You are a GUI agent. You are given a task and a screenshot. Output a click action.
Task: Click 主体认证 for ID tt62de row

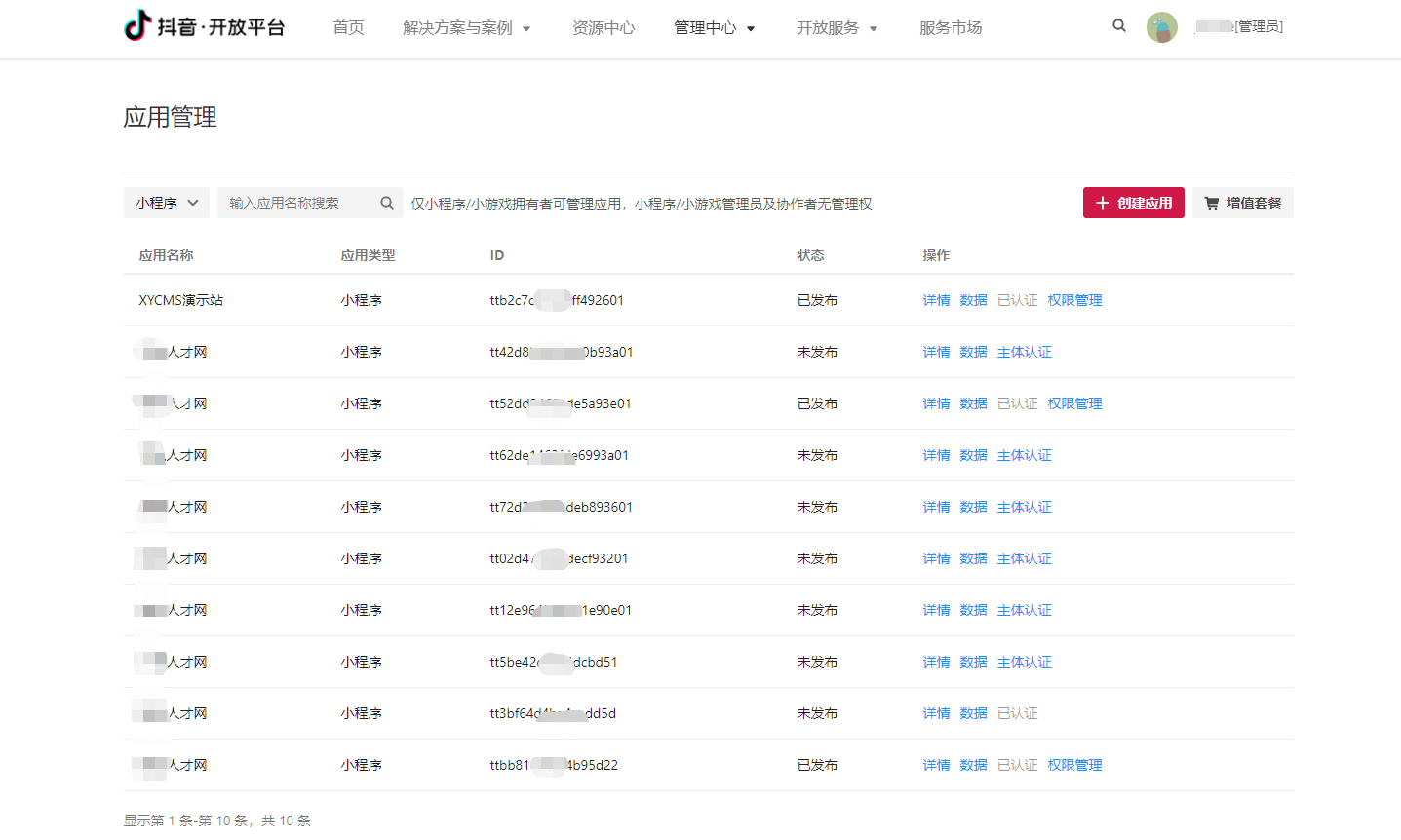(1024, 455)
